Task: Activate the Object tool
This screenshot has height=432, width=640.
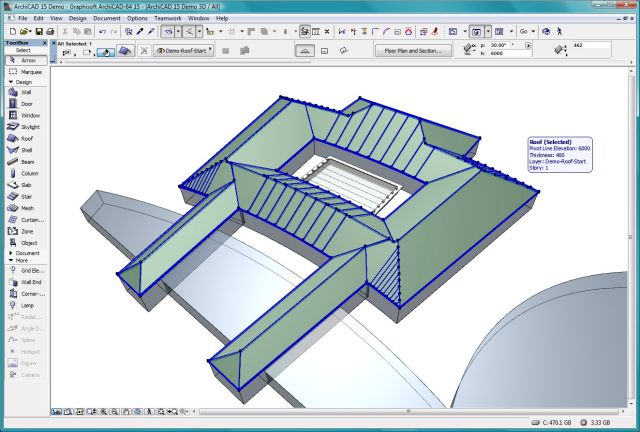Action: [x=26, y=243]
